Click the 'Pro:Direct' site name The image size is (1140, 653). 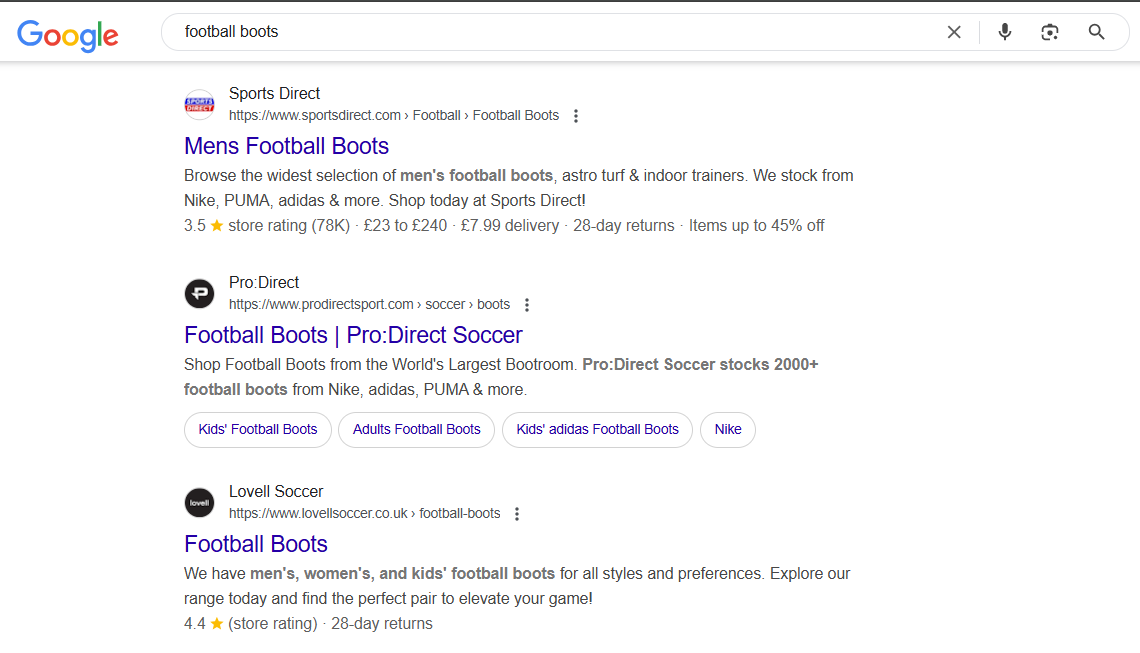coord(264,283)
